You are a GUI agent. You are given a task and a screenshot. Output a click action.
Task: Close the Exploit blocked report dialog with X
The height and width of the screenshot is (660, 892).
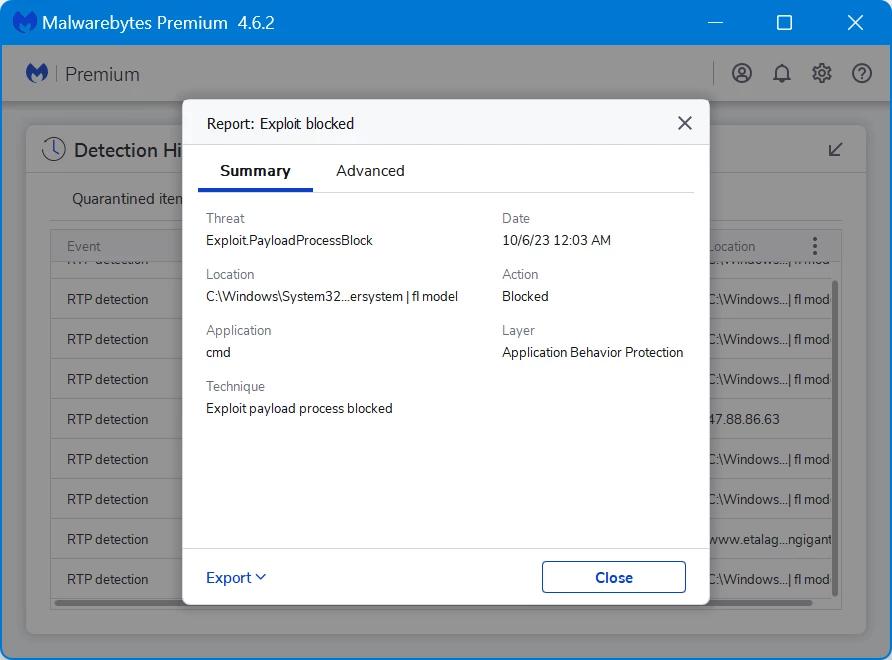685,123
